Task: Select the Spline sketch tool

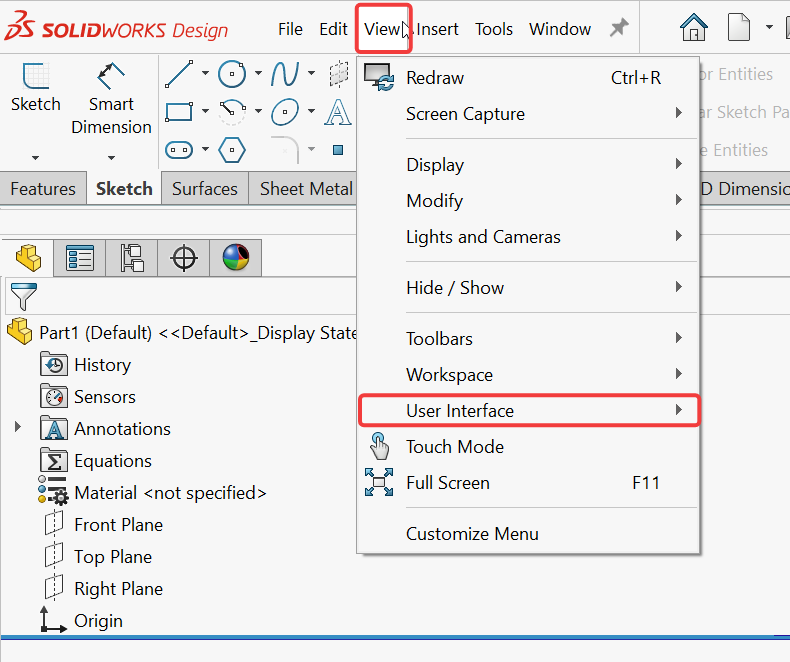Action: [x=285, y=74]
